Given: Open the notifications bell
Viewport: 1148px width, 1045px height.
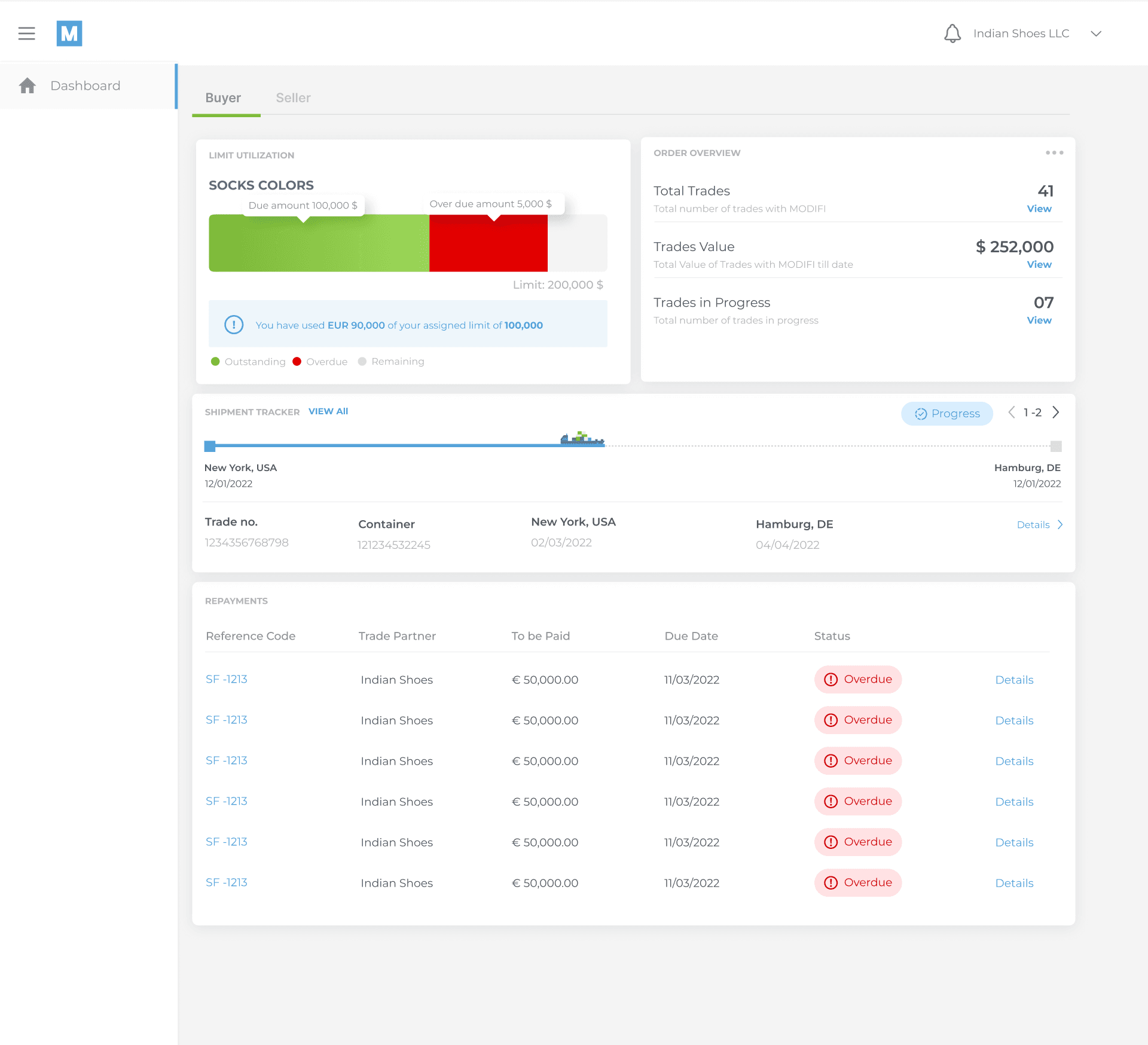Looking at the screenshot, I should tap(952, 33).
